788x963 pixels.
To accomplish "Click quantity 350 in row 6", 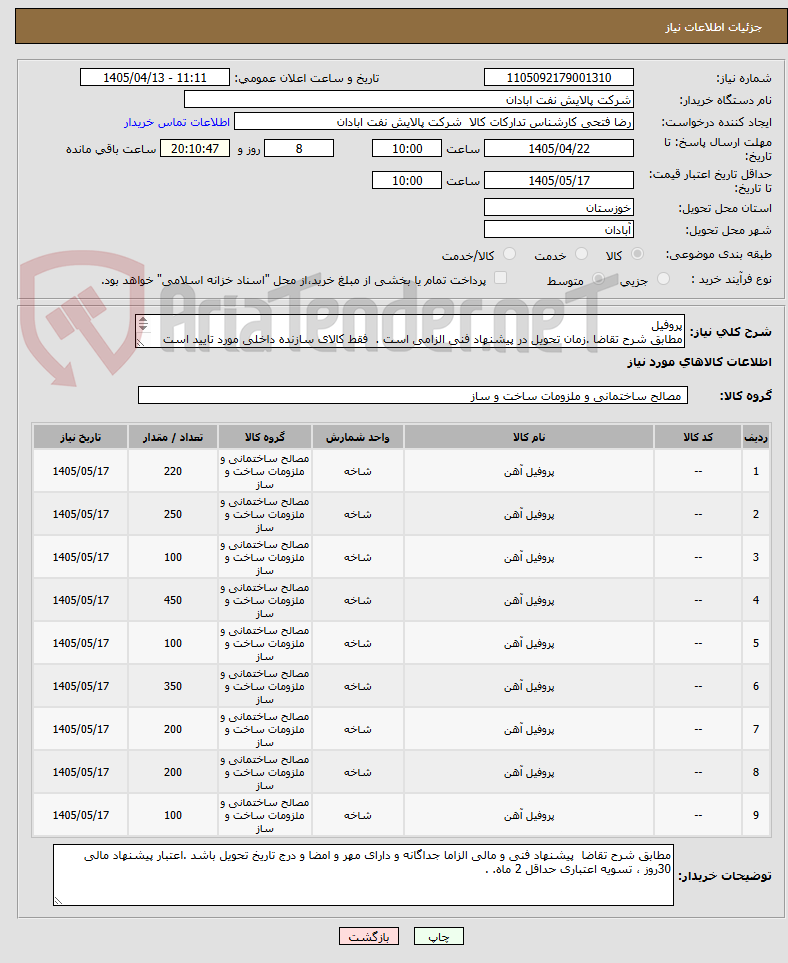I will [x=173, y=686].
